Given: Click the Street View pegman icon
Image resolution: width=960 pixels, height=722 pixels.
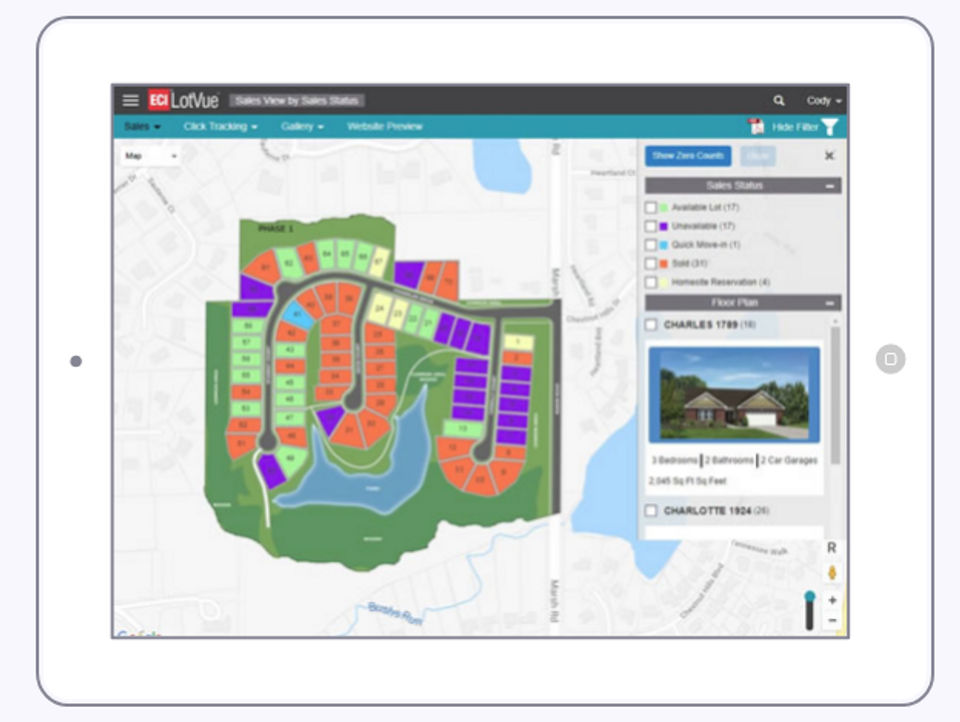Looking at the screenshot, I should [832, 573].
